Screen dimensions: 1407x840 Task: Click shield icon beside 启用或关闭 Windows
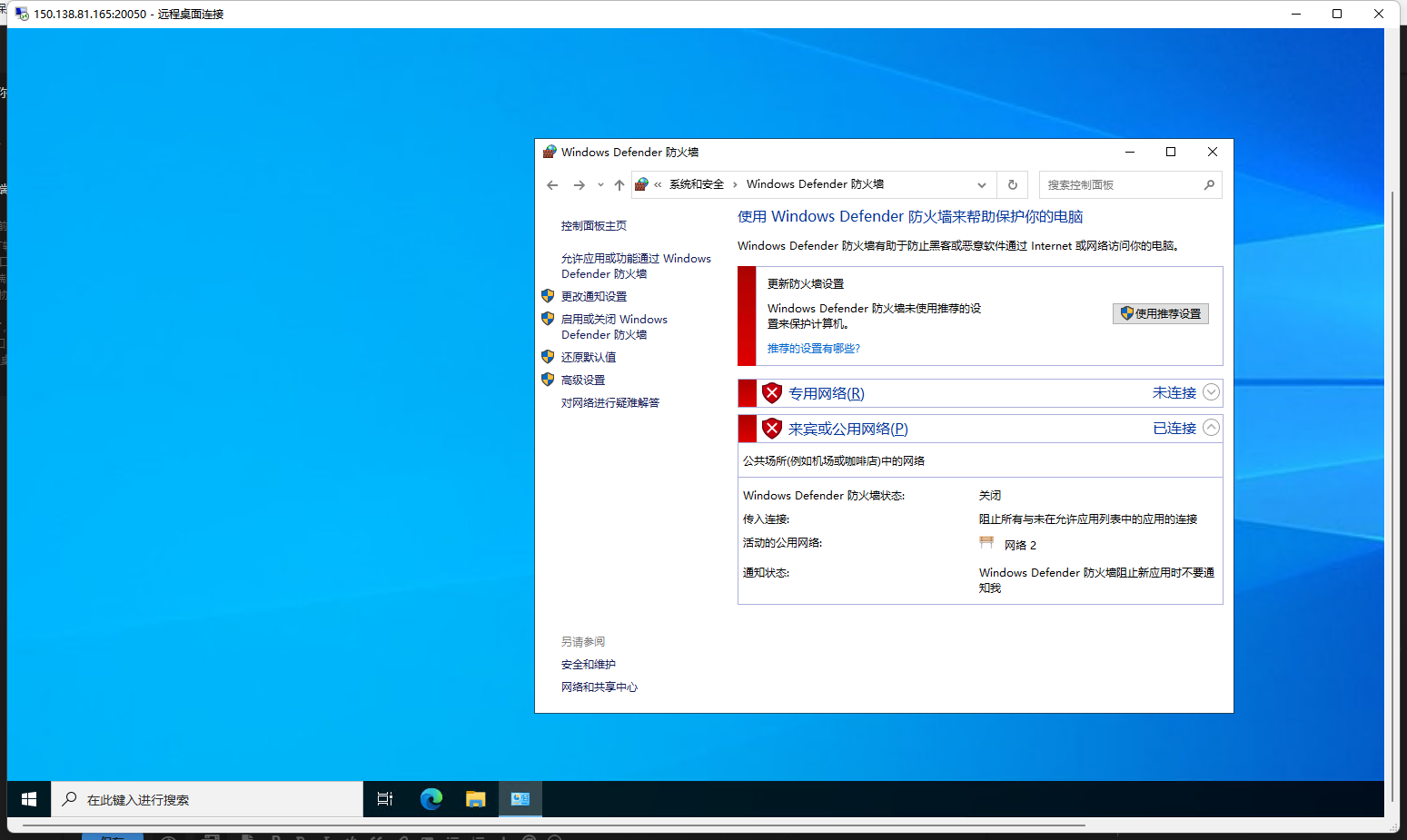click(x=548, y=319)
